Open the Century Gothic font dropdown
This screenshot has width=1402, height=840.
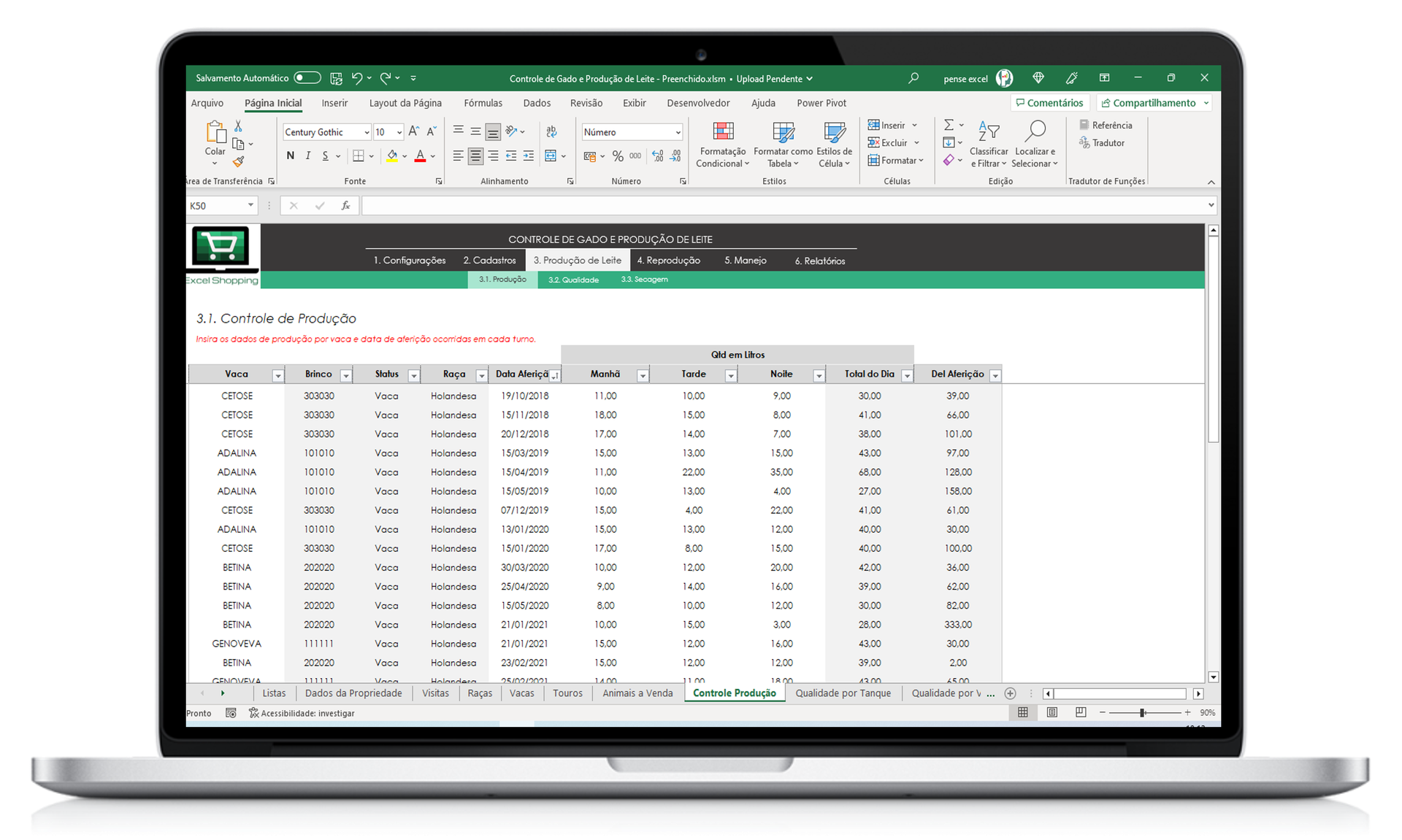pos(367,132)
